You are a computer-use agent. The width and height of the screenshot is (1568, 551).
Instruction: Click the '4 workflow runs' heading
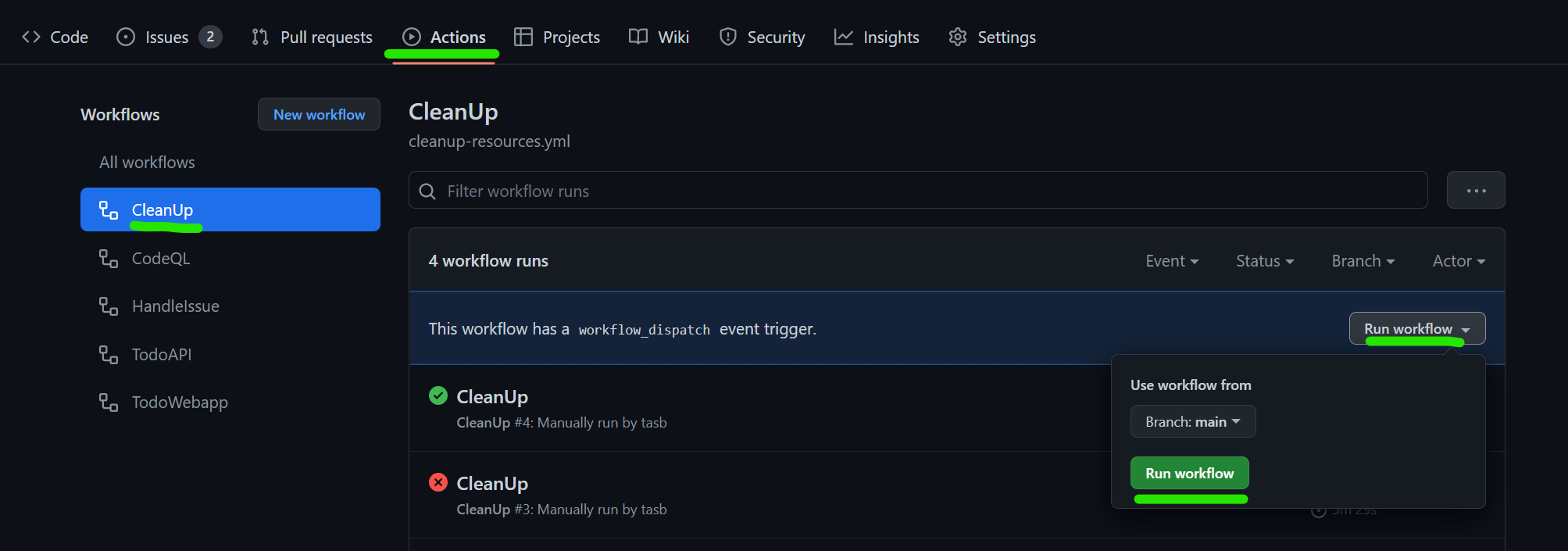coord(488,261)
